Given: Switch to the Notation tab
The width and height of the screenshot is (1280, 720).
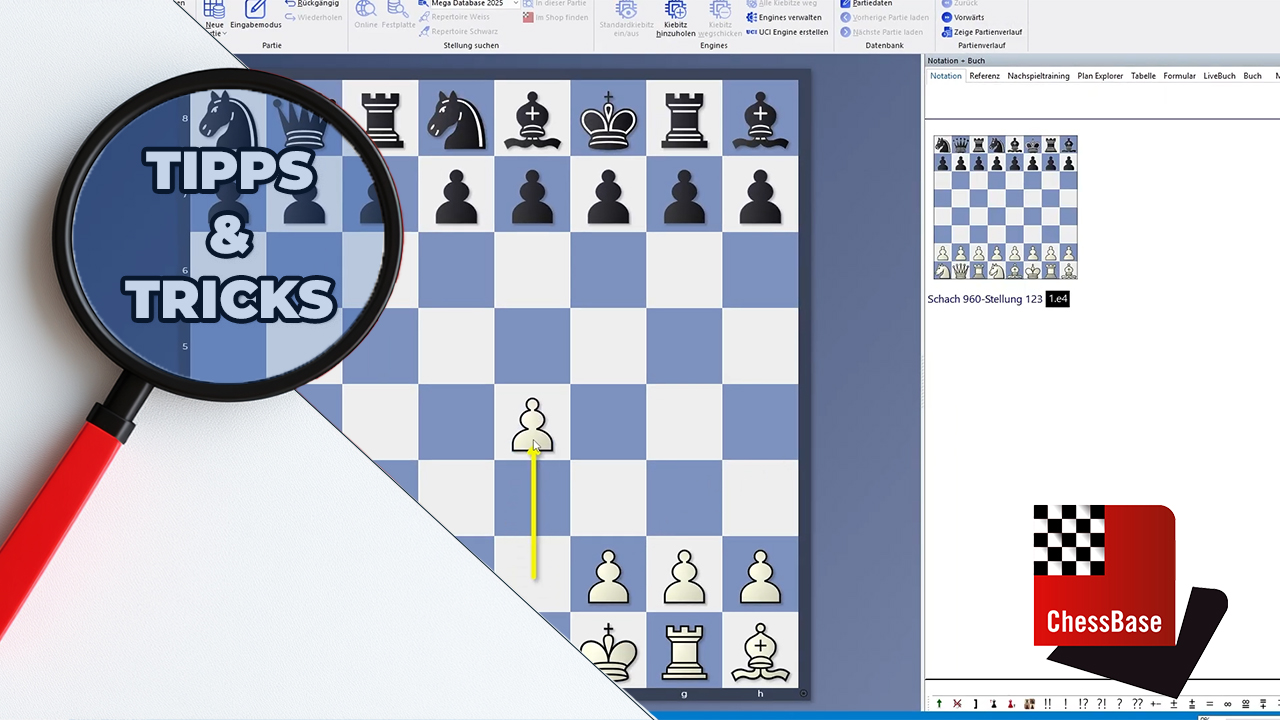Looking at the screenshot, I should click(x=946, y=76).
